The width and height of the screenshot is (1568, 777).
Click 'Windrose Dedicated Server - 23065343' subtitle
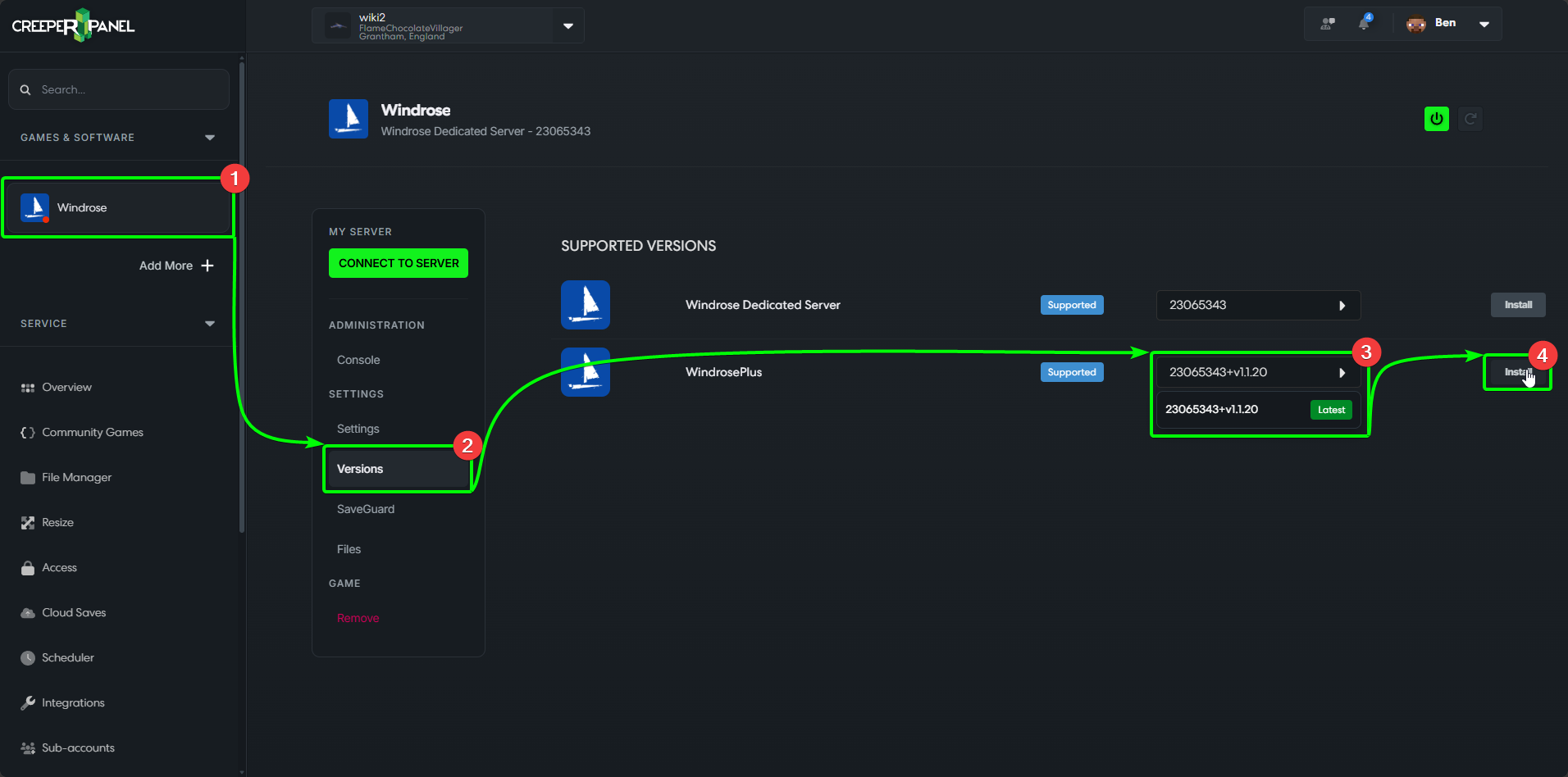(485, 131)
